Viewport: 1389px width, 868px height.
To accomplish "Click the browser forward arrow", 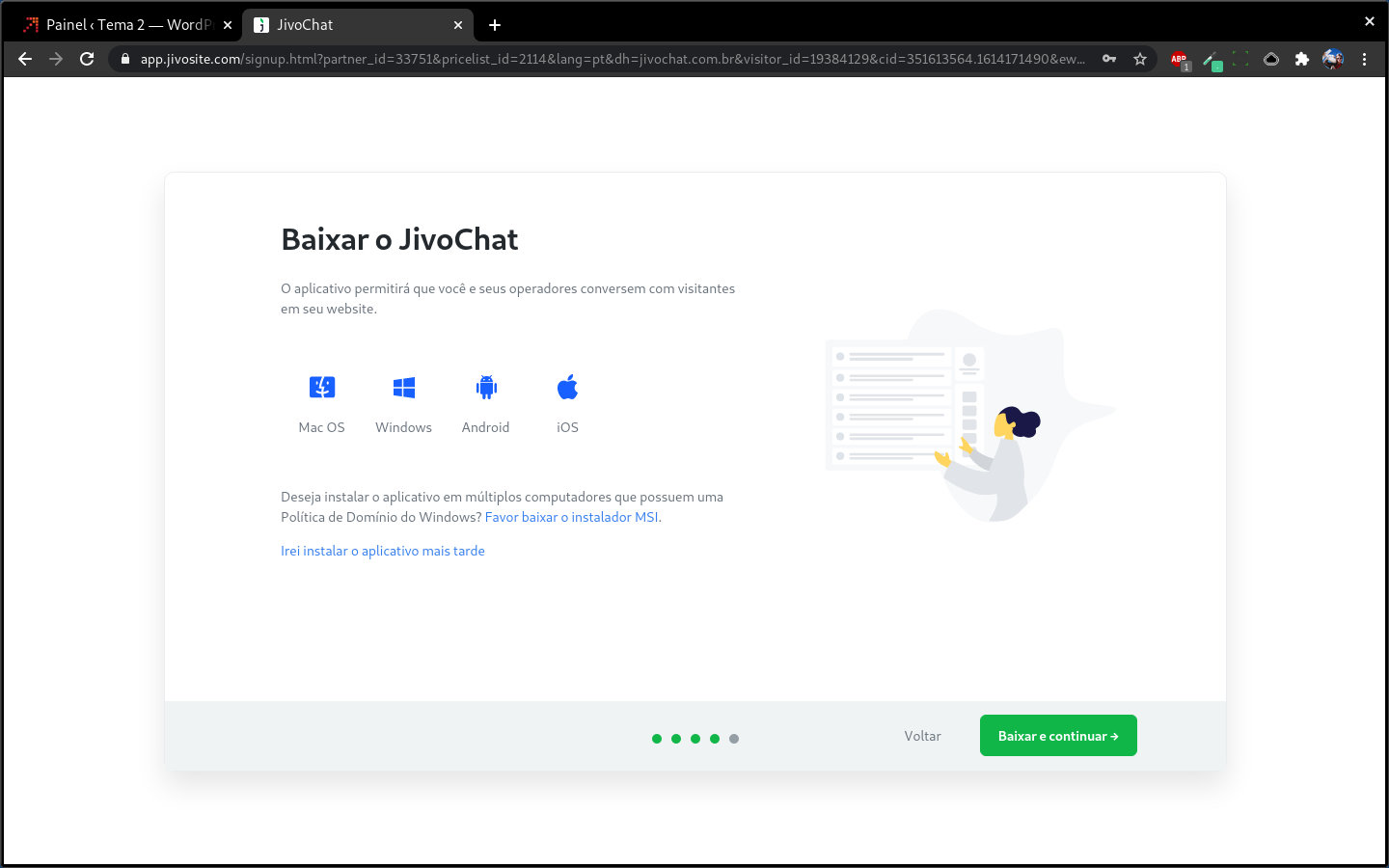I will pos(56,59).
